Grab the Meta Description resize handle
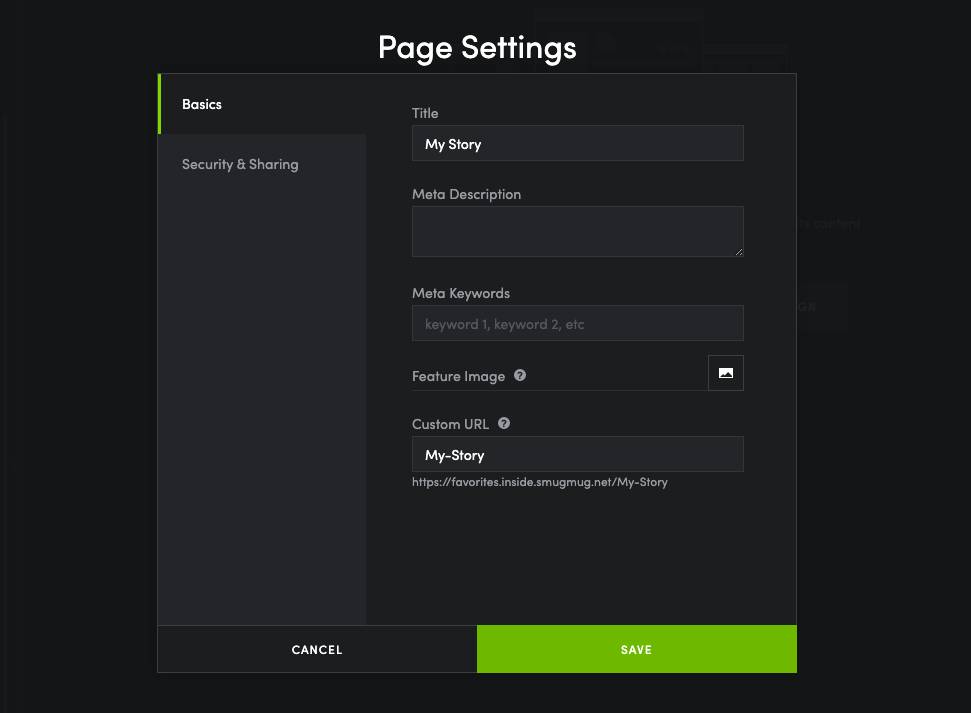 (x=739, y=252)
